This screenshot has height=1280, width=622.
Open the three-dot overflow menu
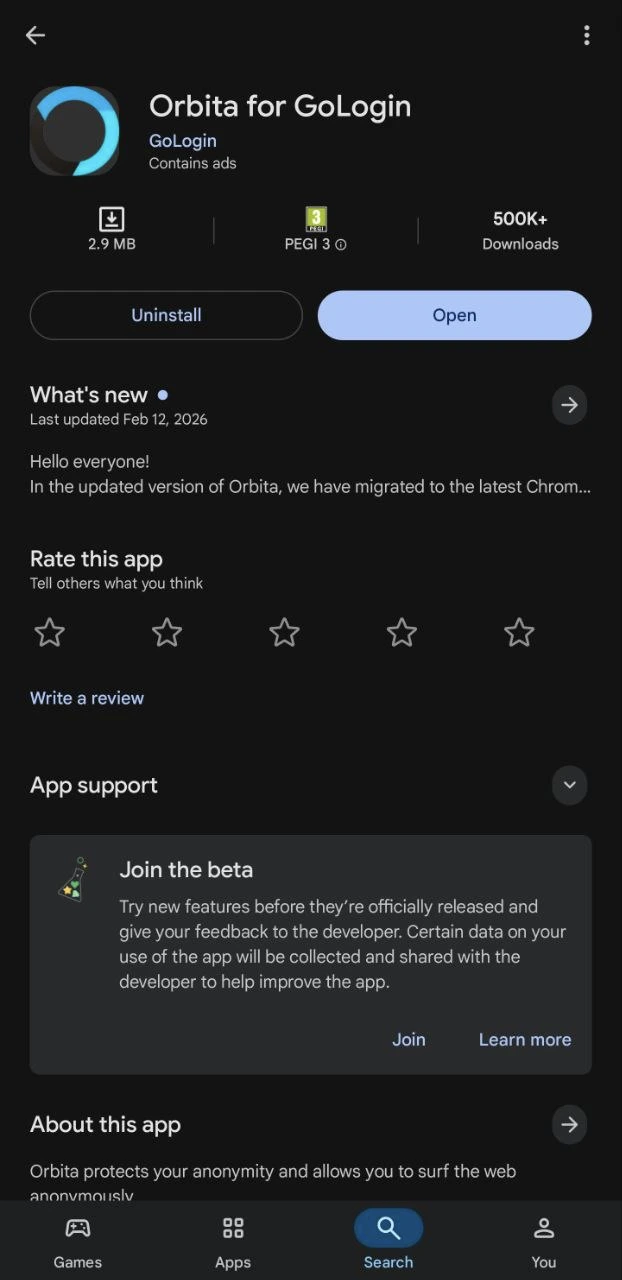(x=587, y=35)
